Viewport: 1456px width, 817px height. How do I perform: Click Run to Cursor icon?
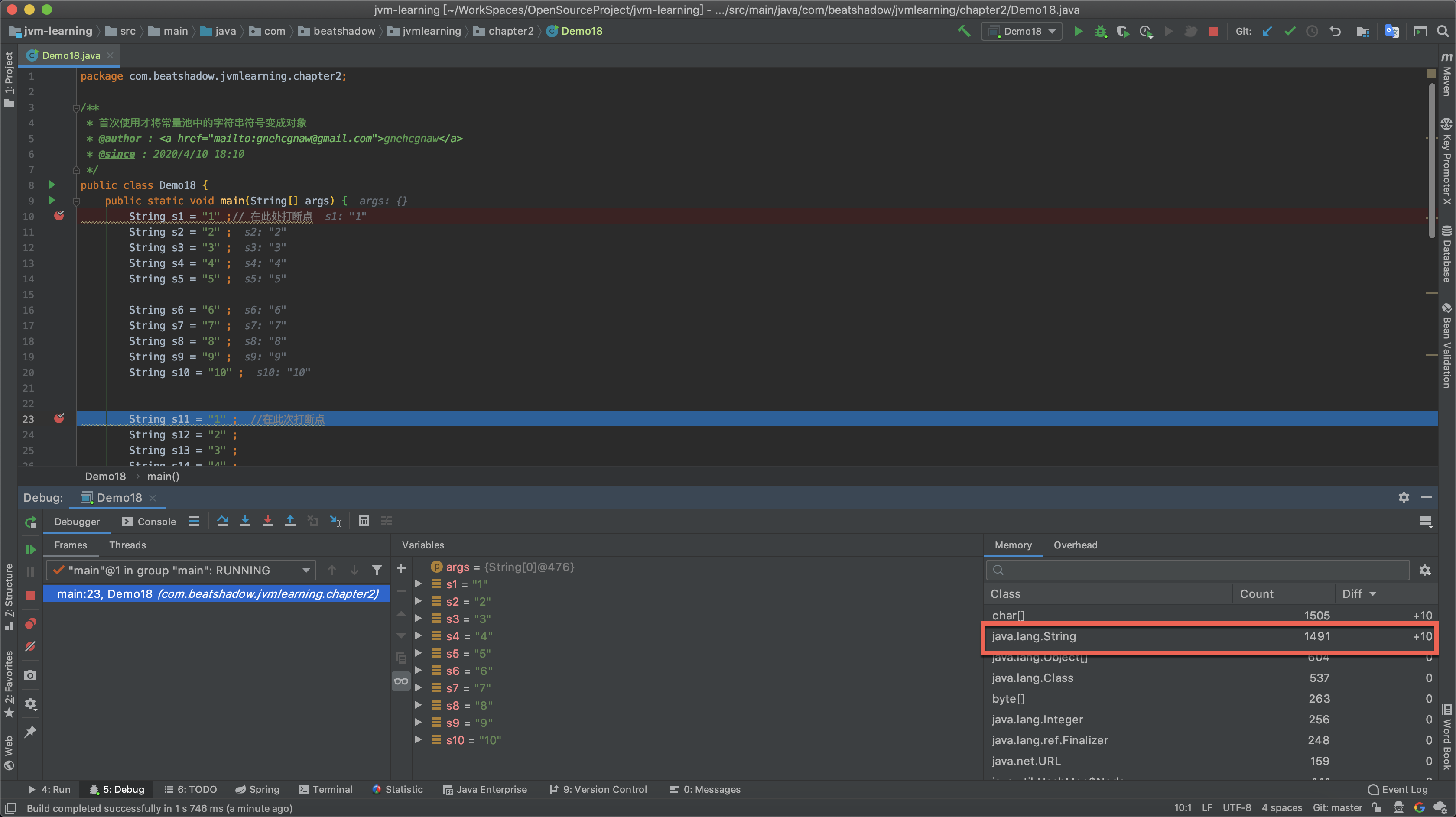click(336, 521)
